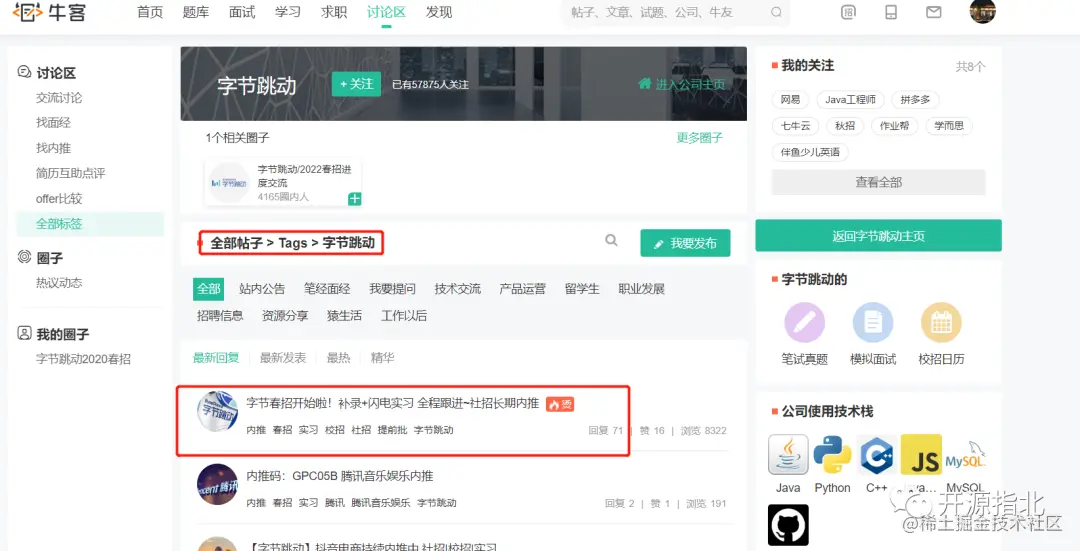The height and width of the screenshot is (551, 1080).
Task: Open 校招日历 calendar icon
Action: [x=941, y=322]
